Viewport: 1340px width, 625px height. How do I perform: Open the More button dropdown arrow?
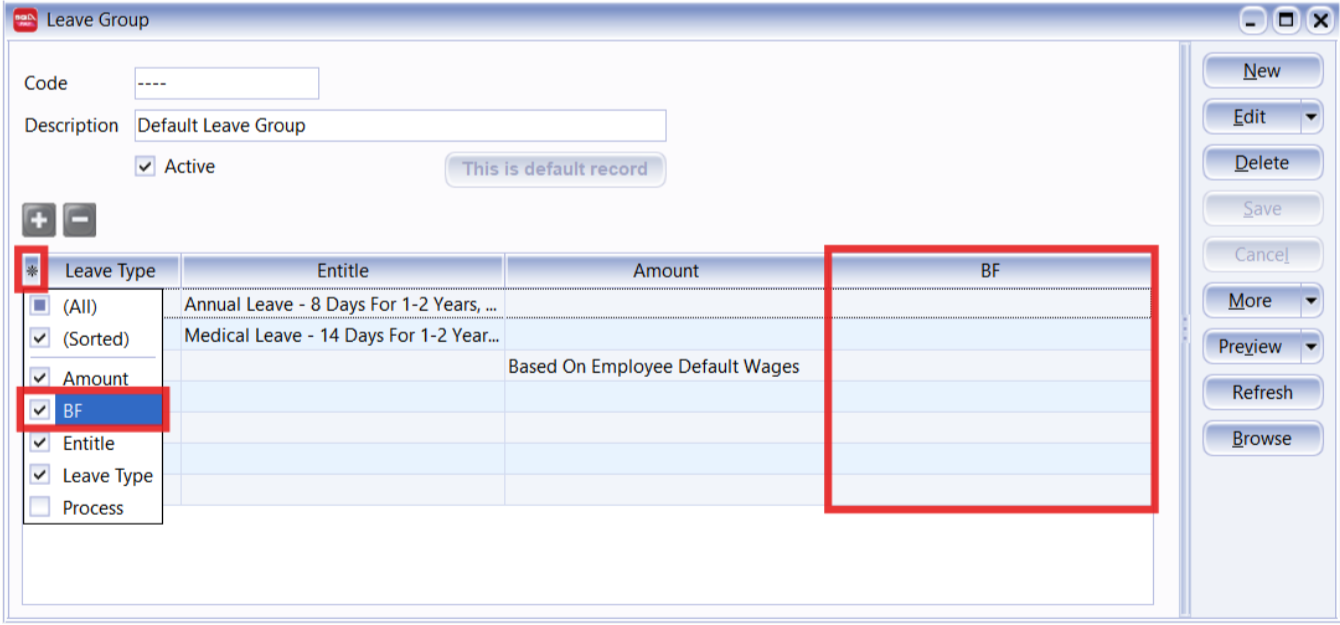pos(1311,301)
